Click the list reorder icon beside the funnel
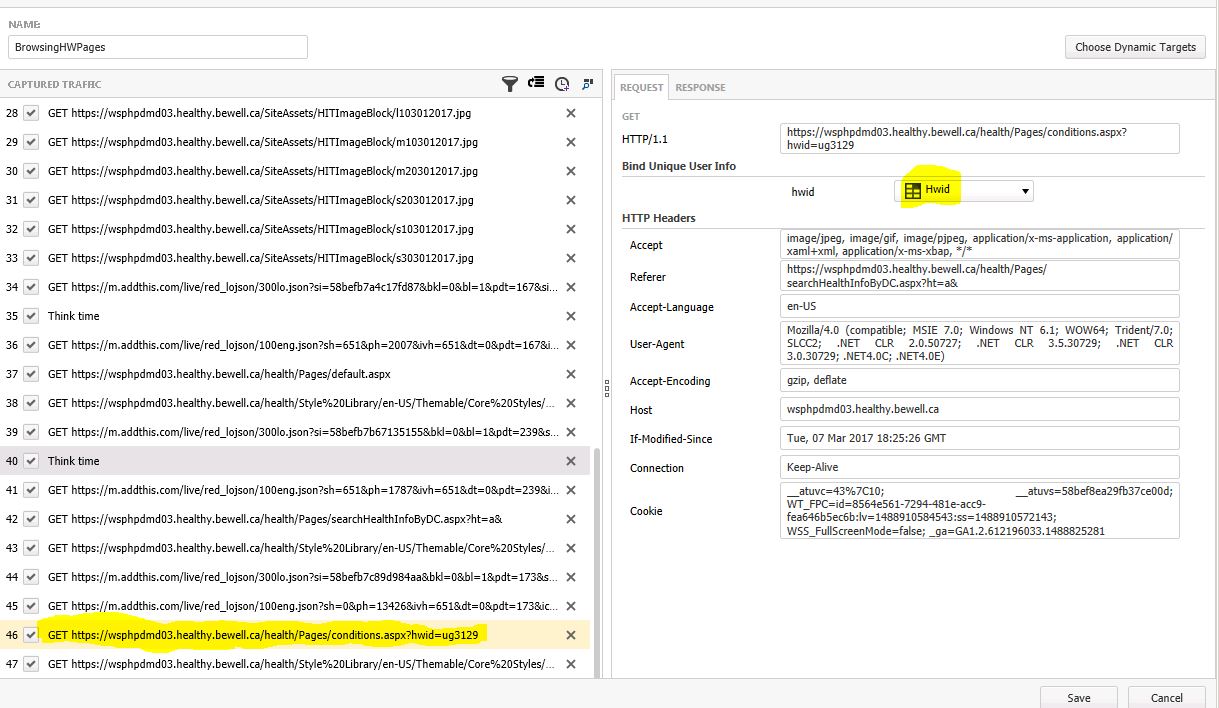Screen dimensions: 1219x708 tap(537, 84)
